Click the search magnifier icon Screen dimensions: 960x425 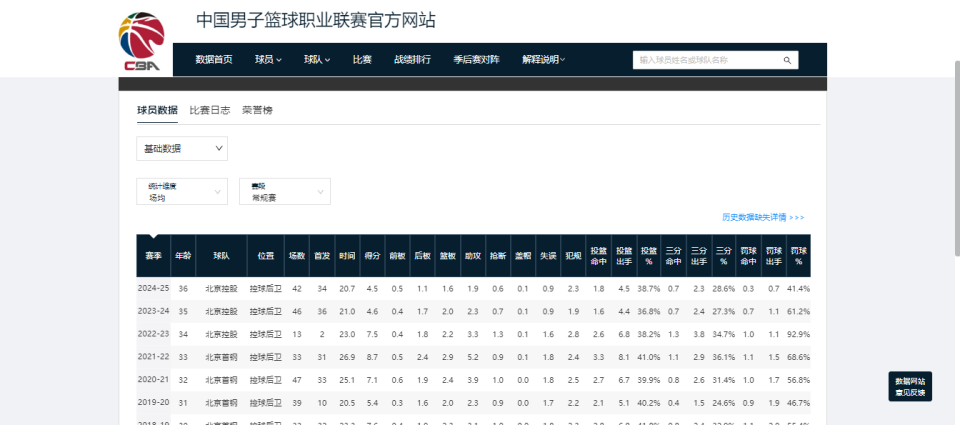(x=787, y=60)
